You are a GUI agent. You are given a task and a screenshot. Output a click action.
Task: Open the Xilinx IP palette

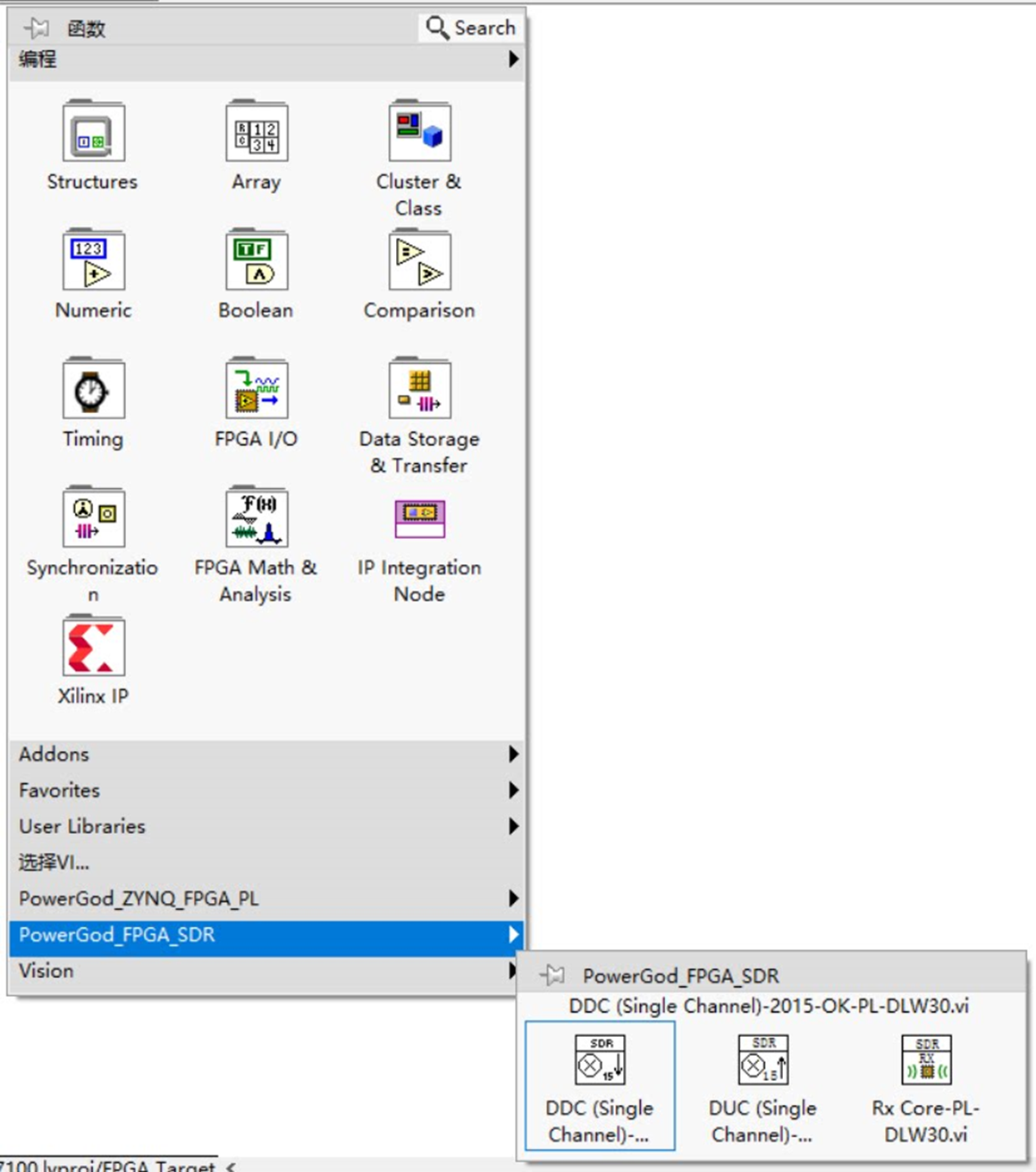click(x=93, y=646)
